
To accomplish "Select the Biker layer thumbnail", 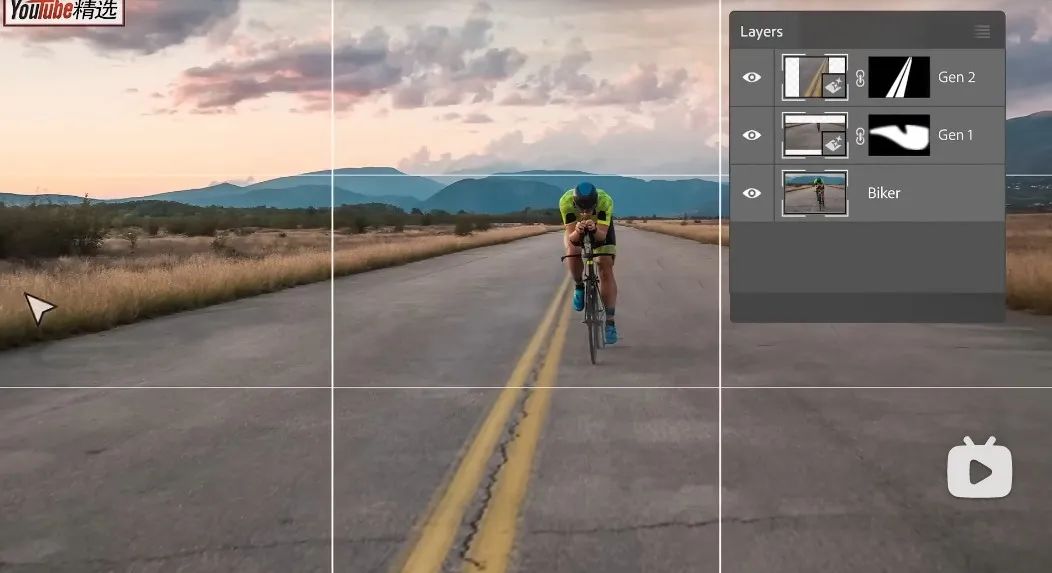I will click(815, 193).
